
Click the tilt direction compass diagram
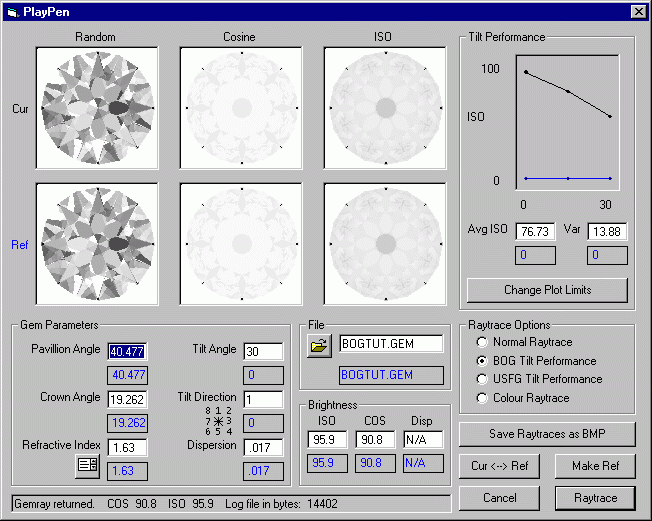(x=218, y=421)
